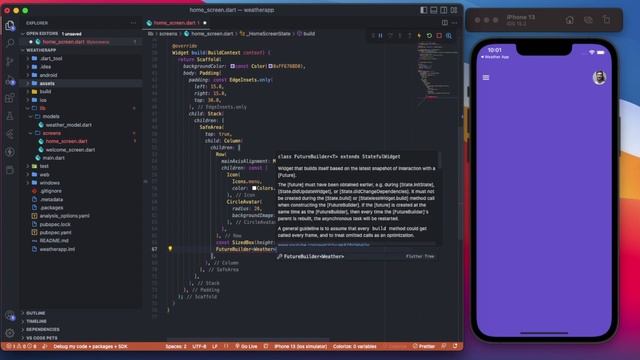Open Source Control view in activity bar
Image resolution: width=640 pixels, height=360 pixels.
[x=10, y=62]
